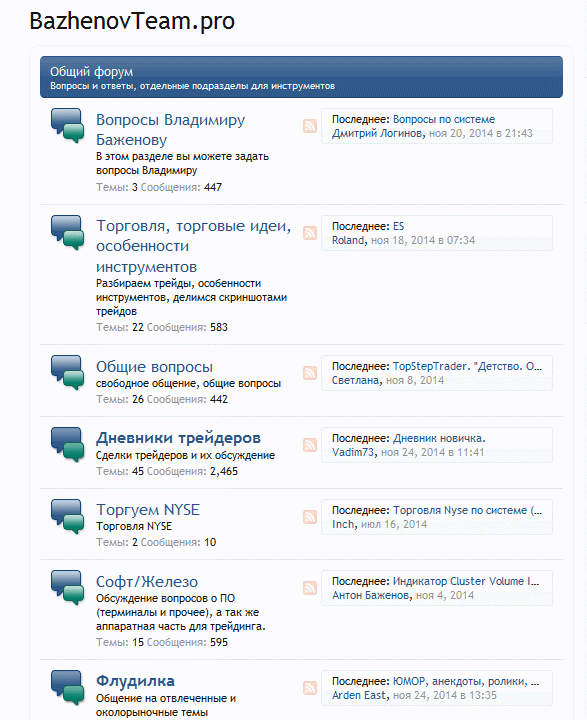Open latest thread ES
This screenshot has width=587, height=720.
click(398, 226)
